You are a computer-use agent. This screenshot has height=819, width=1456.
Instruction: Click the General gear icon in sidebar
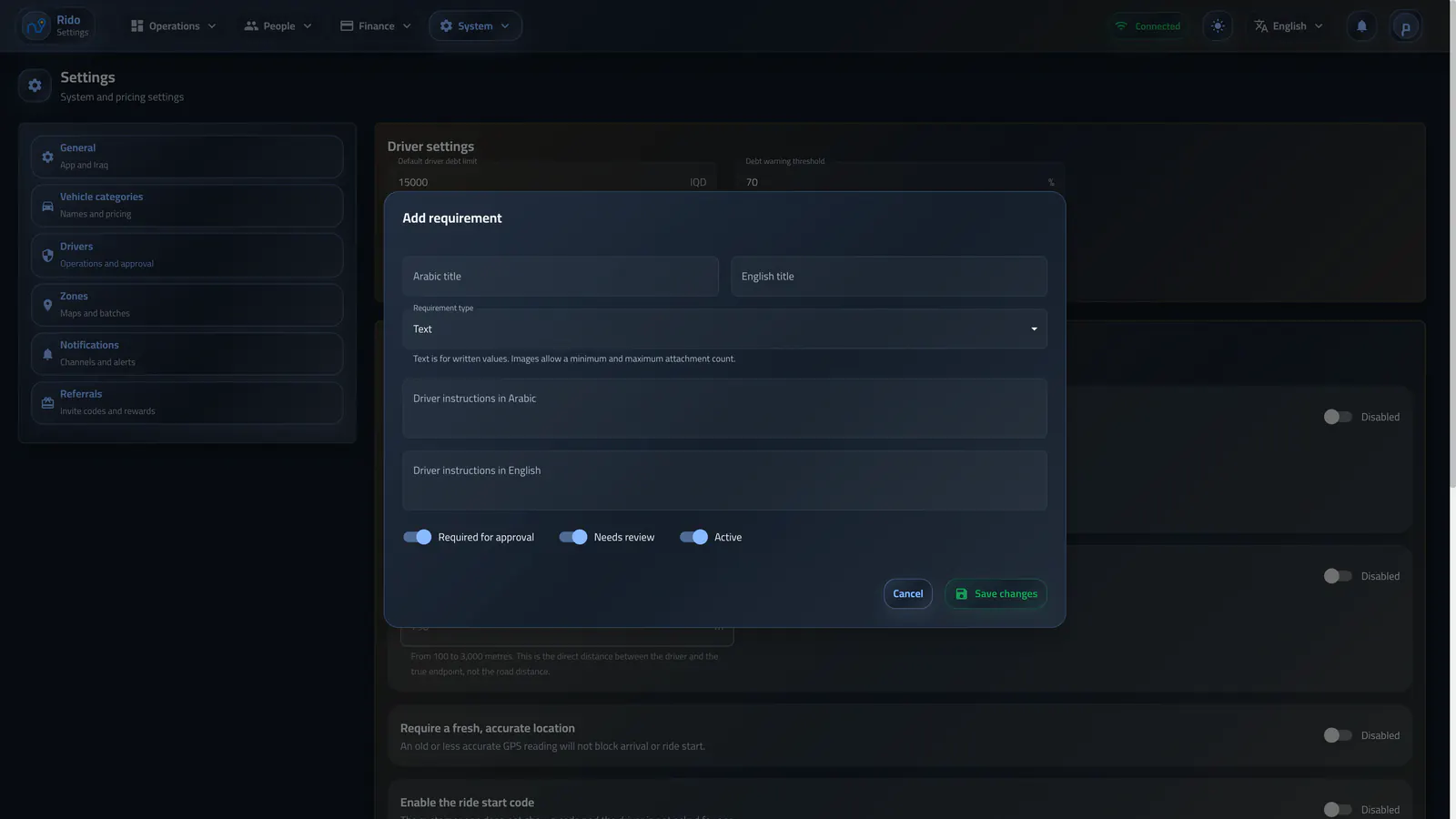tap(47, 157)
